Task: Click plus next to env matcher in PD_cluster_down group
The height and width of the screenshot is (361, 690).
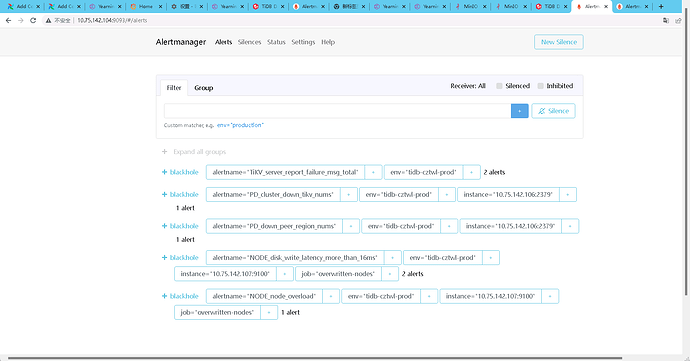Action: click(447, 194)
